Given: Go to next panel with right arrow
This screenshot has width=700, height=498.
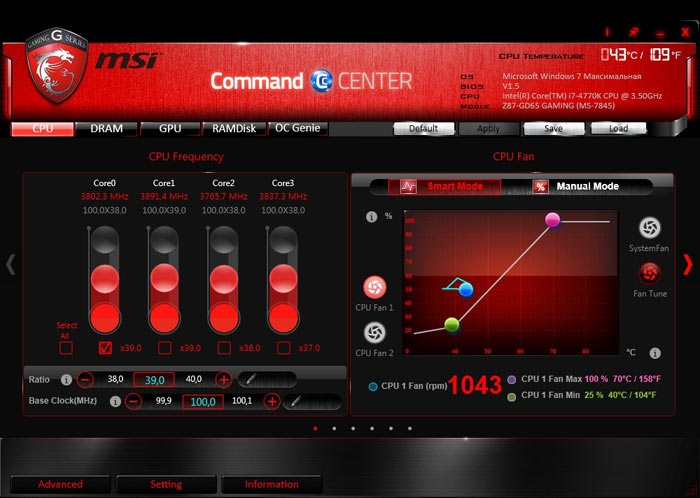Looking at the screenshot, I should (x=688, y=264).
